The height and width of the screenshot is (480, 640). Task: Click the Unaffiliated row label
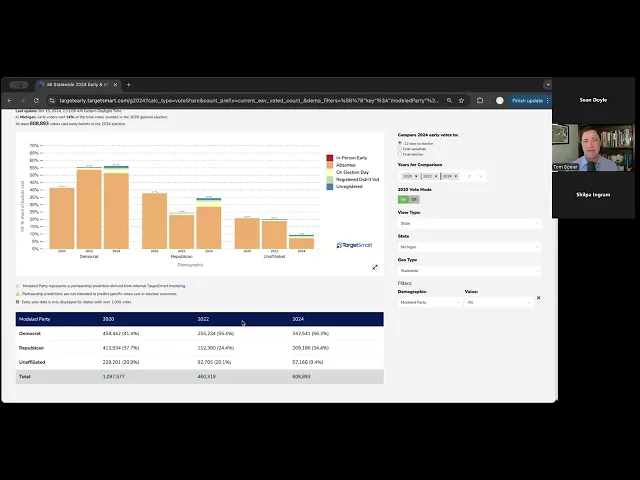click(32, 362)
